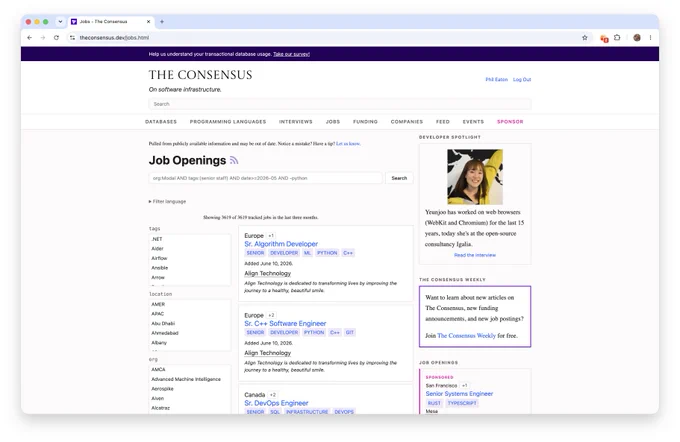This screenshot has height=442, width=680.
Task: Open the sponsored Senior Systems Engineer job
Action: (459, 394)
